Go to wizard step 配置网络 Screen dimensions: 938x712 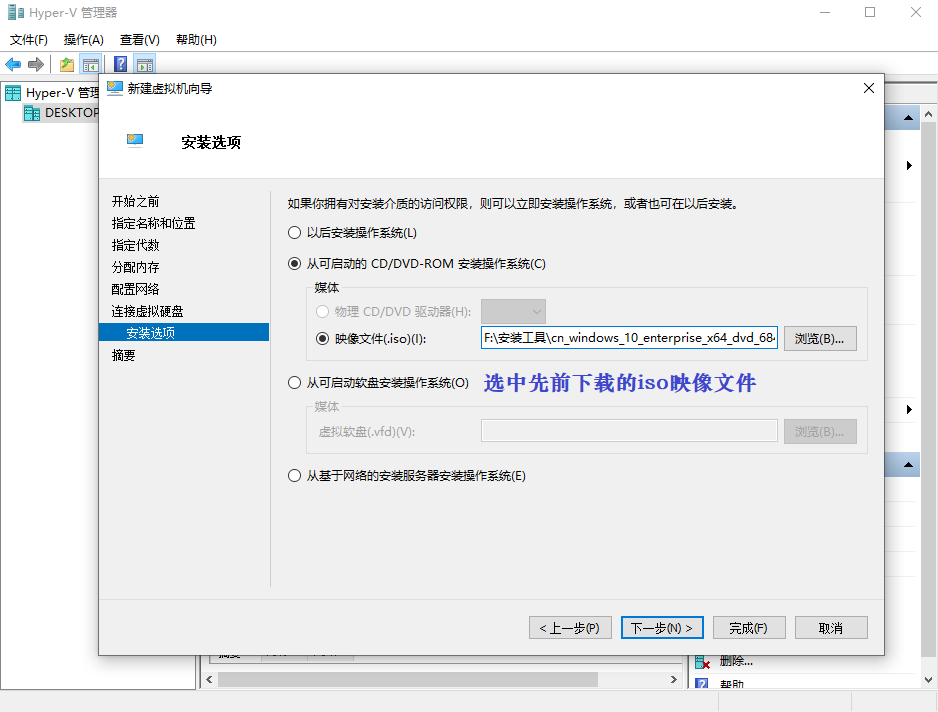(136, 289)
